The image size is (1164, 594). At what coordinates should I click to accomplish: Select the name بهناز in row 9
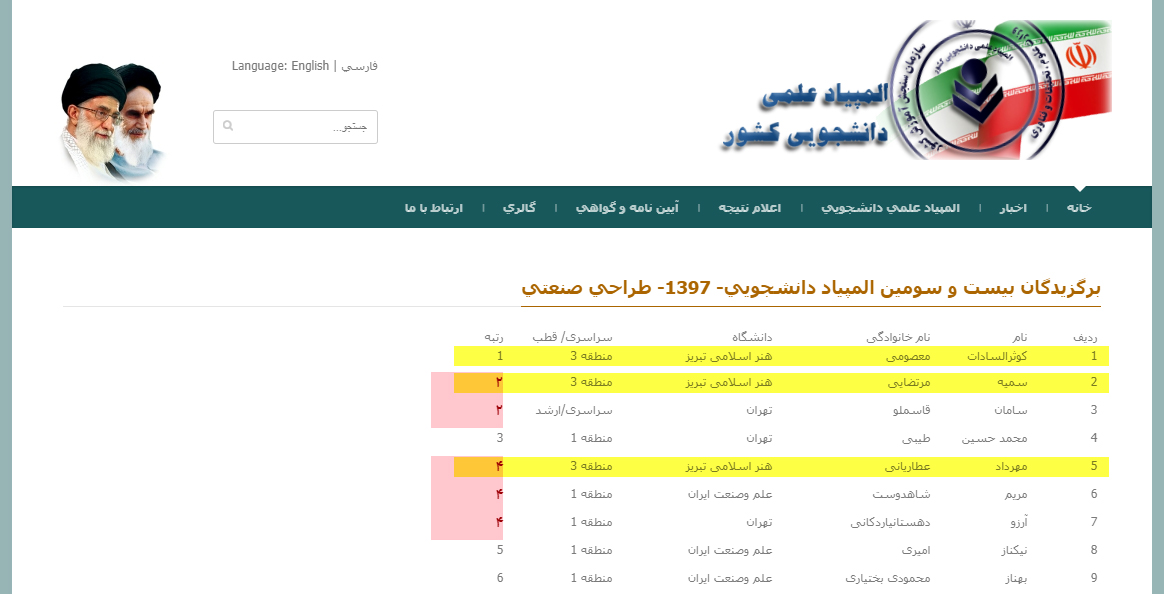point(1017,579)
